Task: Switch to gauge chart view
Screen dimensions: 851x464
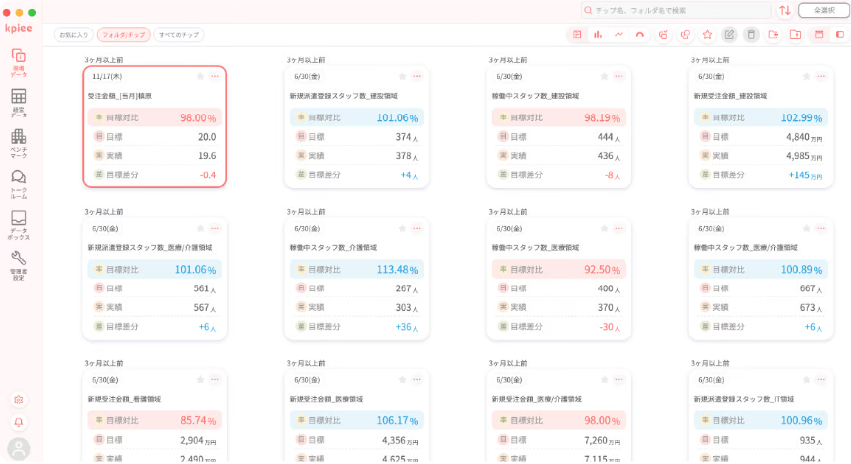Action: point(640,35)
